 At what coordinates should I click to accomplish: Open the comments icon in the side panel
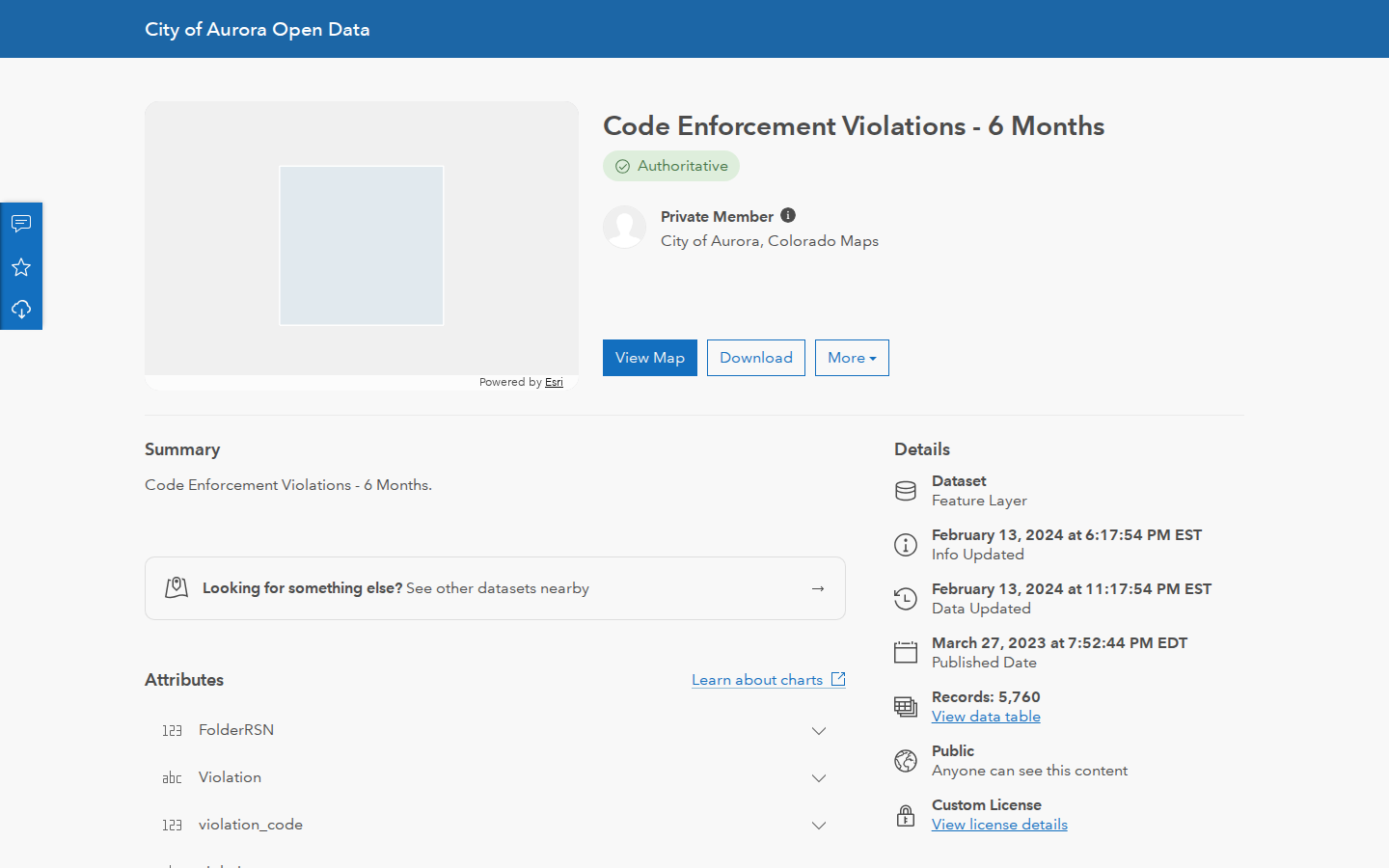coord(21,224)
